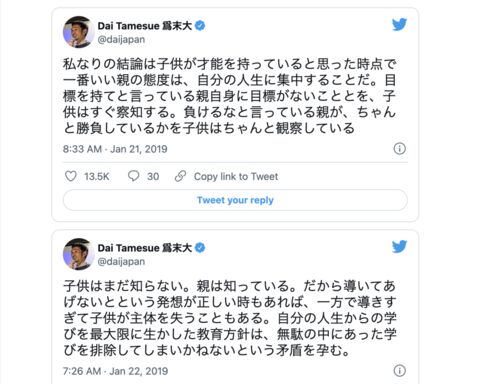Open info icon on Jan 21 tweet
The height and width of the screenshot is (384, 500).
pyautogui.click(x=400, y=149)
